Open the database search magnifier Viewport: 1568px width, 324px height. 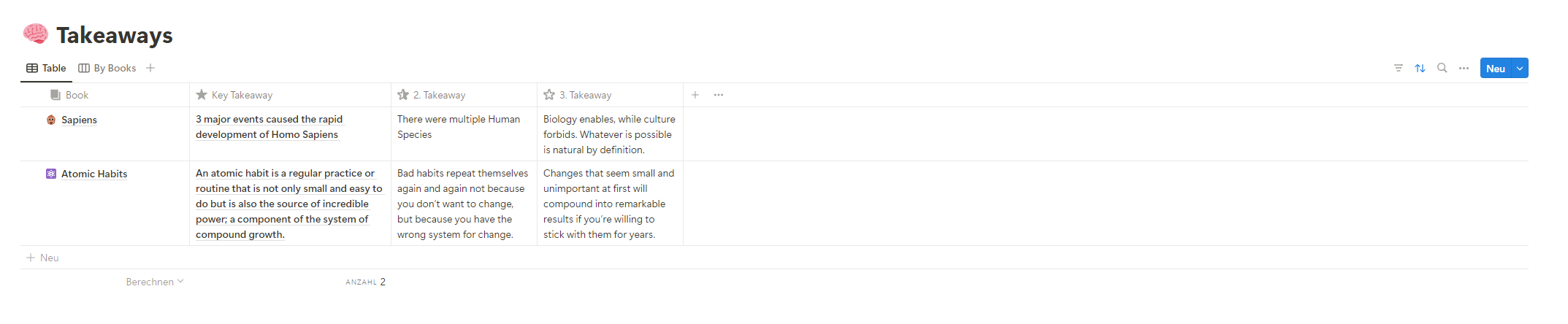point(1442,68)
